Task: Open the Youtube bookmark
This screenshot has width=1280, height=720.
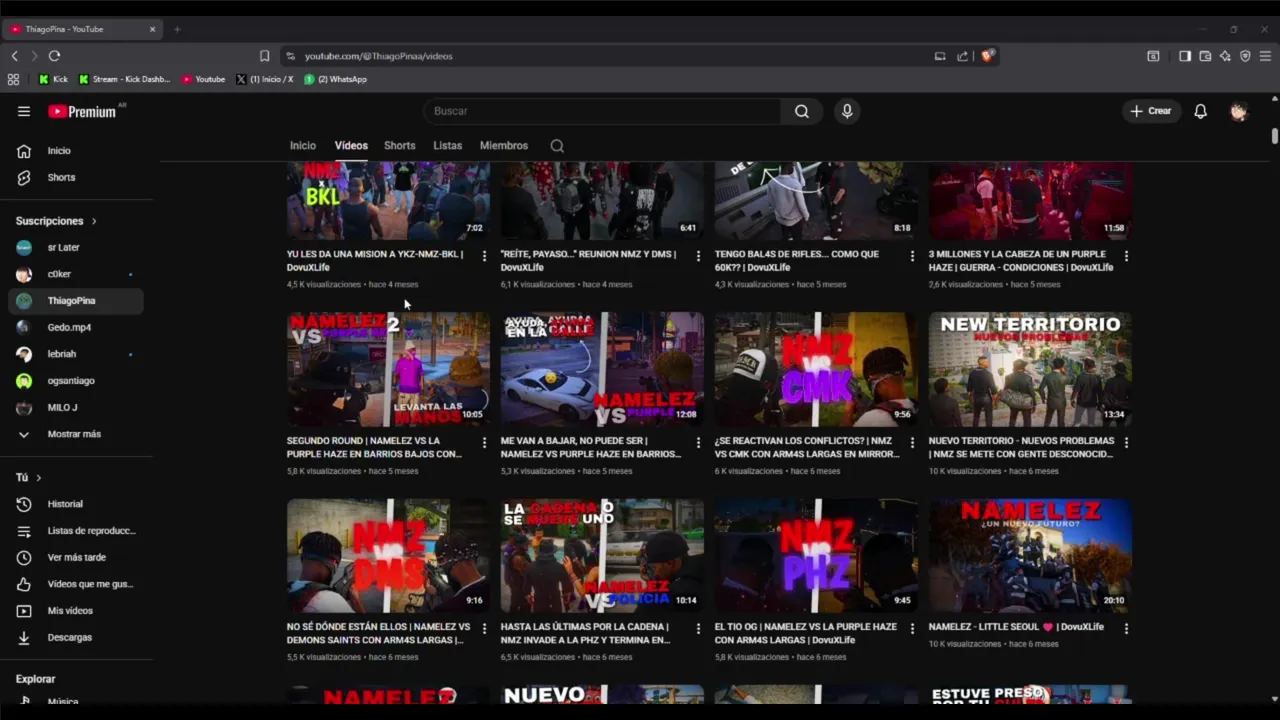Action: tap(203, 79)
